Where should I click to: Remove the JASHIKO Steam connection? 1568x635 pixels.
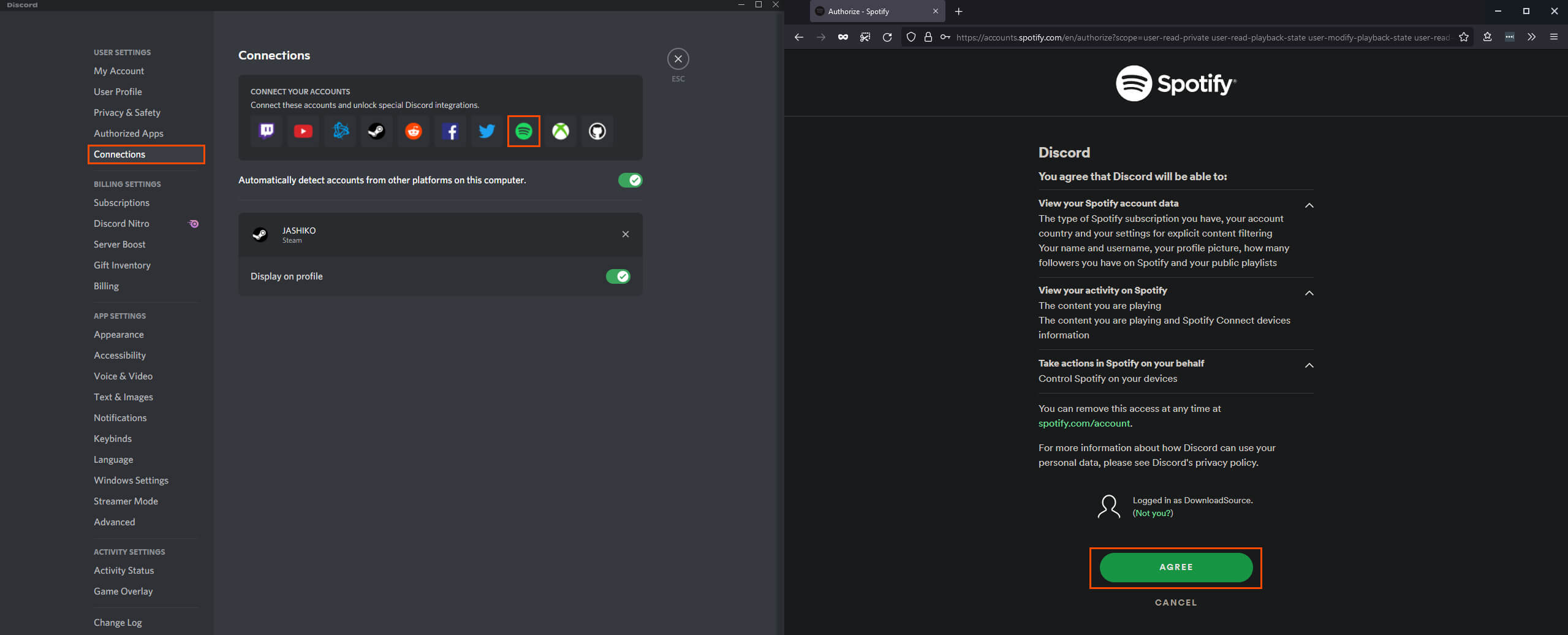click(626, 234)
